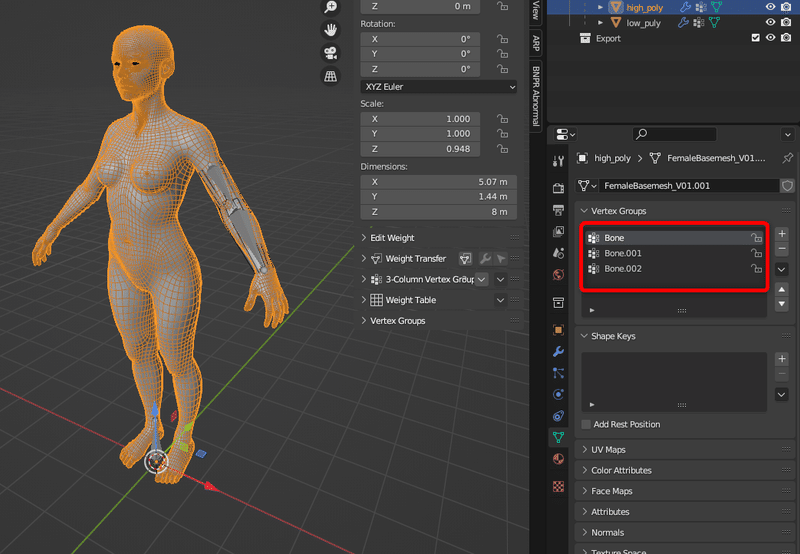800x554 pixels.
Task: Hide high_poly in viewport with eye icon
Action: (x=770, y=7)
